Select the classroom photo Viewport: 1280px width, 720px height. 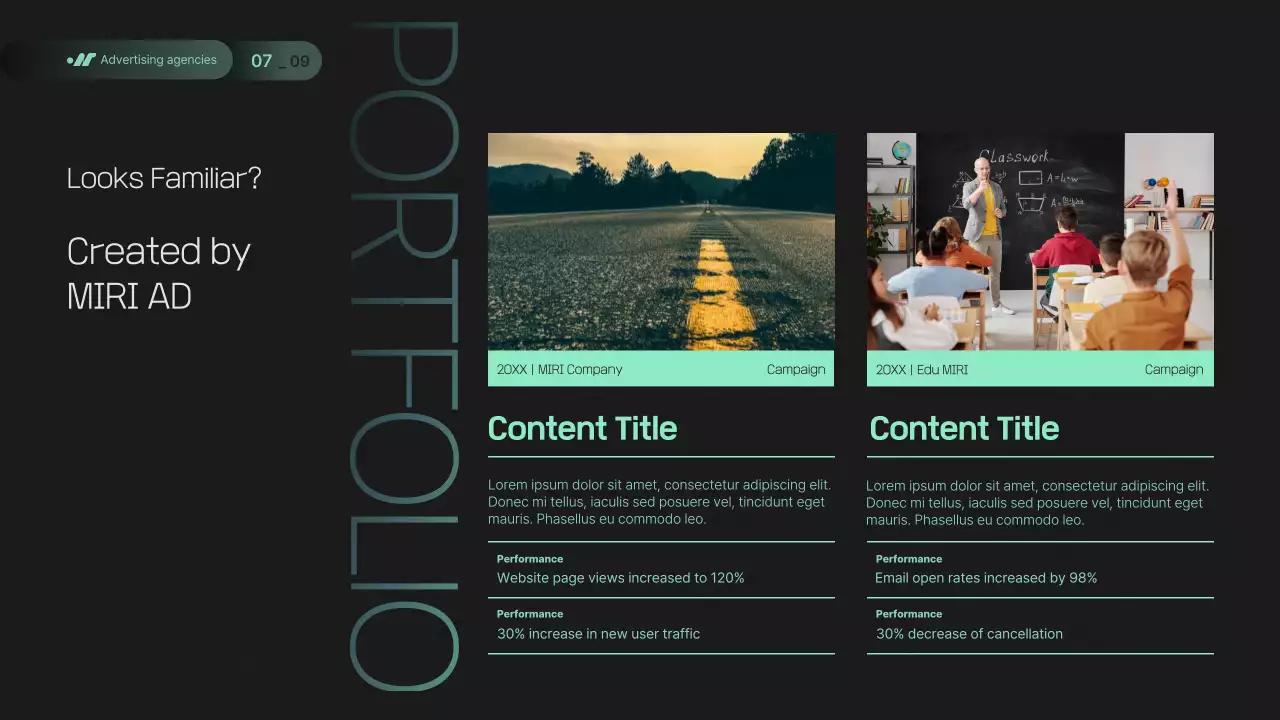1040,241
